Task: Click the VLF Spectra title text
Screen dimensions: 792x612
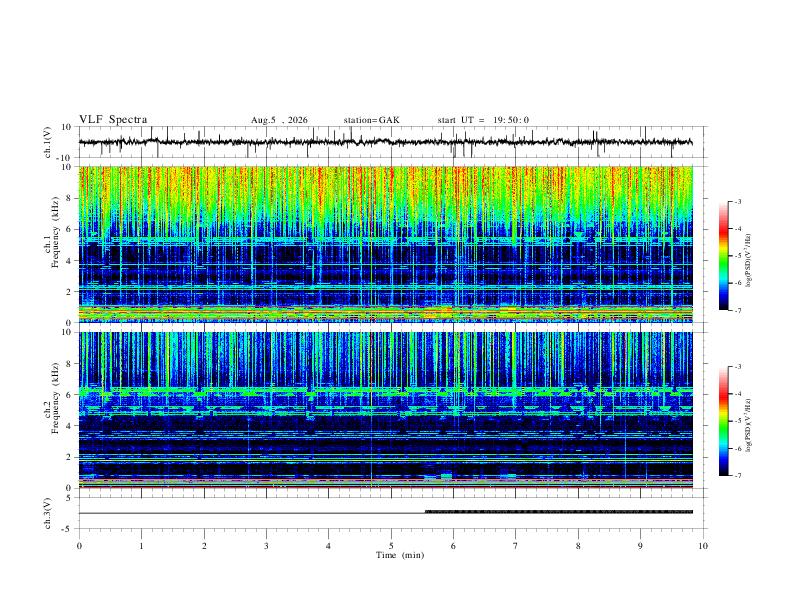Action: (x=113, y=120)
